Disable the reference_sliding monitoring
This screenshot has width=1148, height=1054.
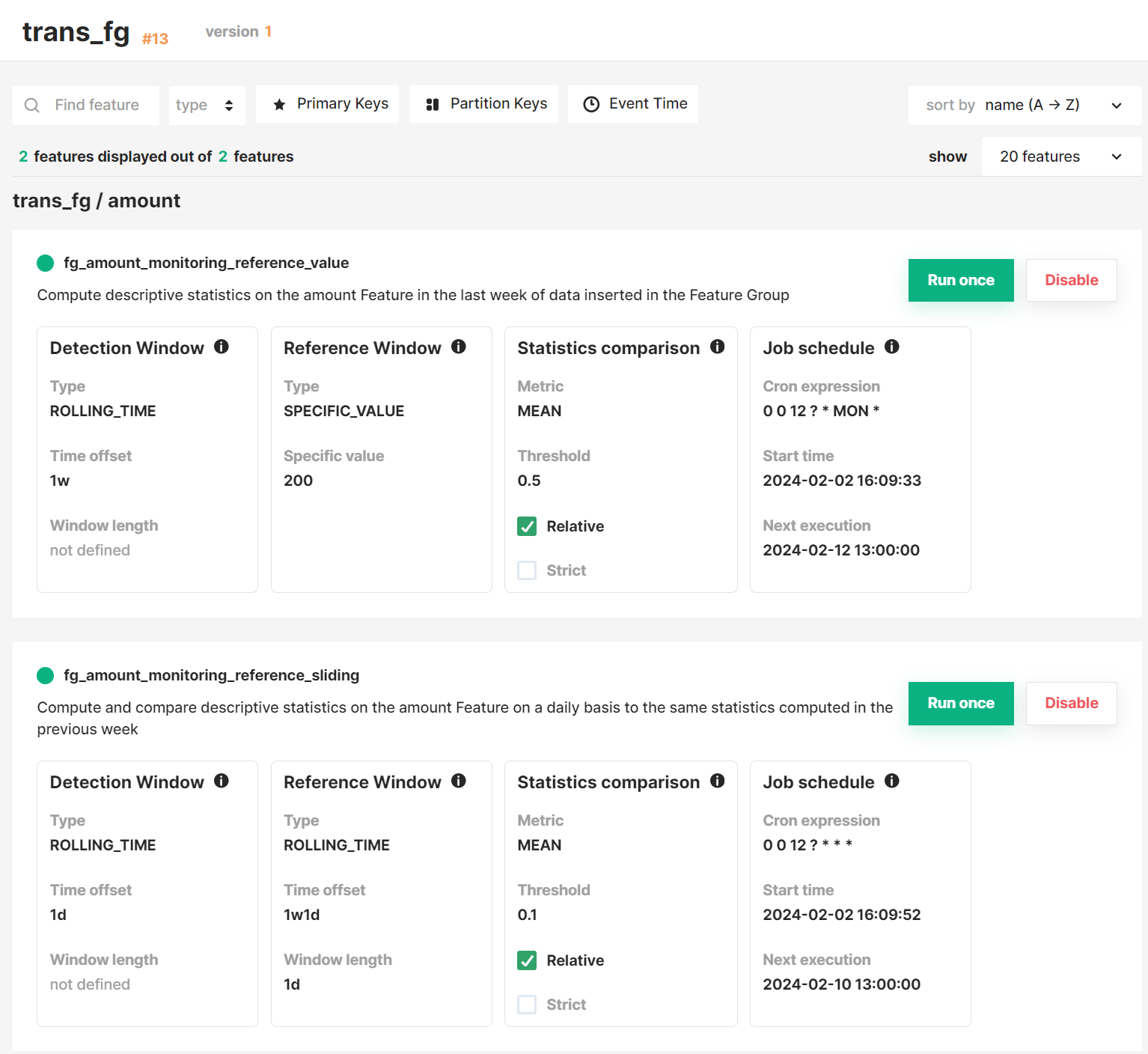click(x=1071, y=703)
